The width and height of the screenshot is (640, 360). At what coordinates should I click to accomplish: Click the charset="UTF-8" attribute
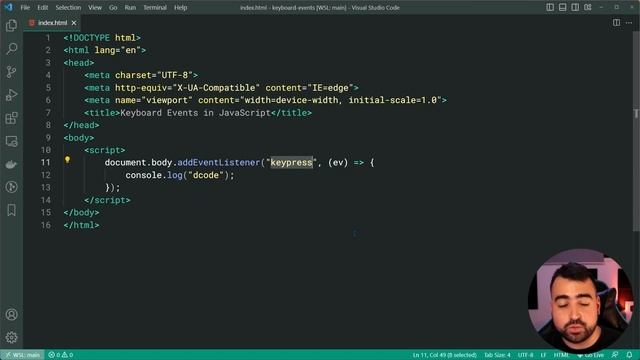154,75
